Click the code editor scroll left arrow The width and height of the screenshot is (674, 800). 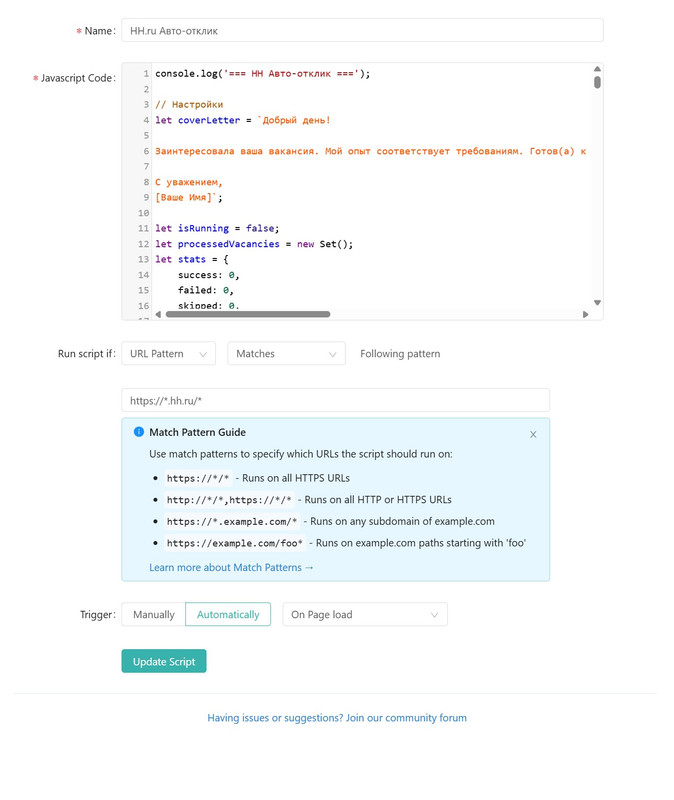click(x=158, y=314)
